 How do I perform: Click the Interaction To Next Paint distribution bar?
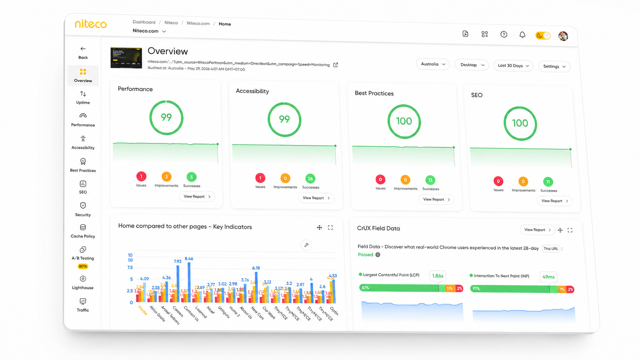[522, 289]
